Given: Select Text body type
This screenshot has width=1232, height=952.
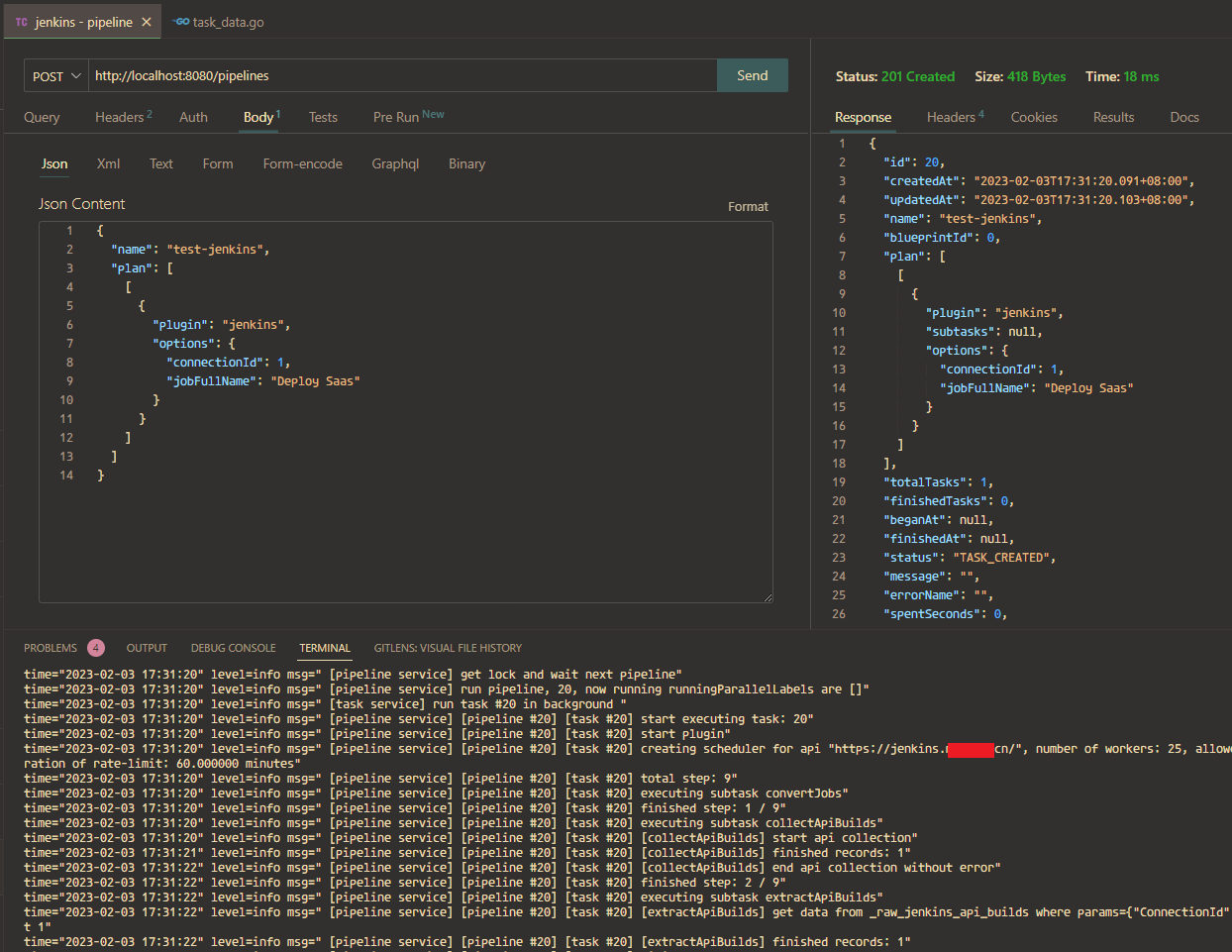Looking at the screenshot, I should pyautogui.click(x=160, y=164).
